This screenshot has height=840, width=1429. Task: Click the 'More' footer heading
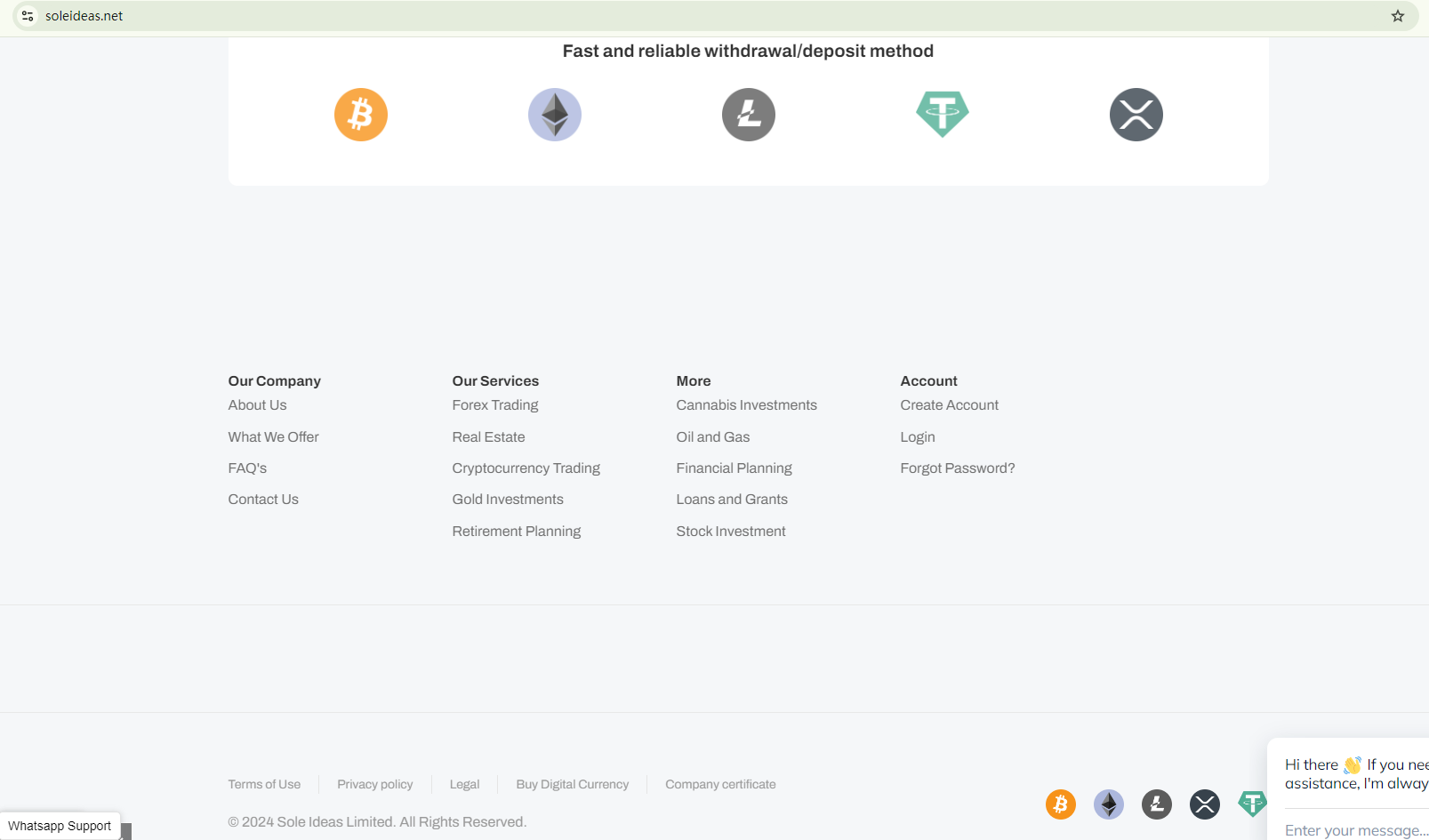[694, 381]
